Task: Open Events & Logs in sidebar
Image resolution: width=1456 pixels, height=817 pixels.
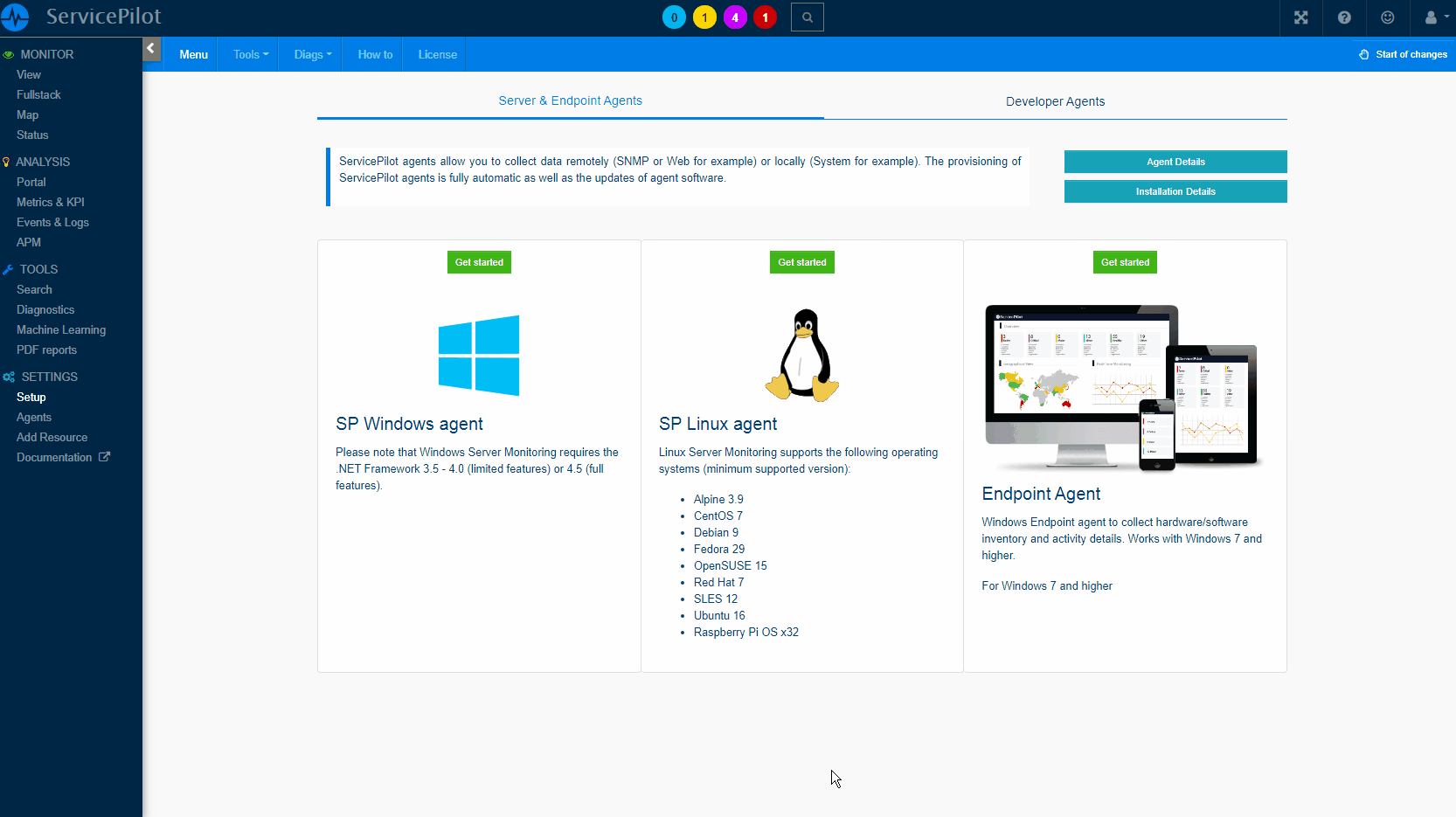Action: tap(52, 222)
